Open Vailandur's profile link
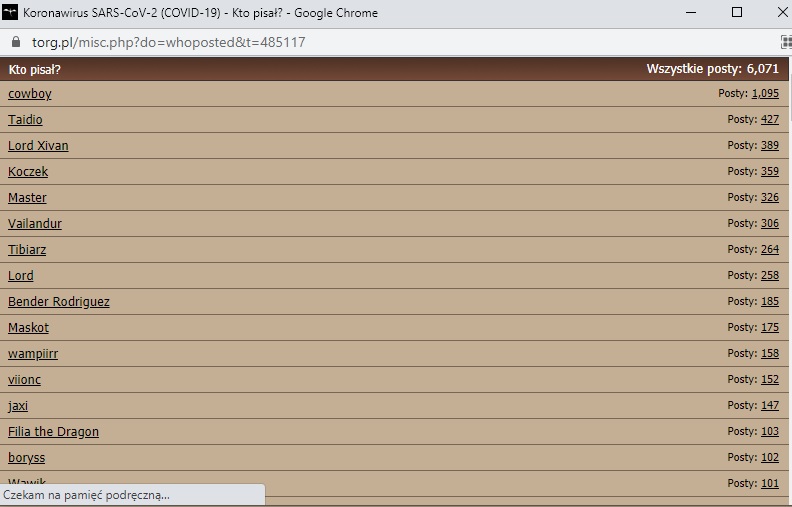 click(x=35, y=224)
